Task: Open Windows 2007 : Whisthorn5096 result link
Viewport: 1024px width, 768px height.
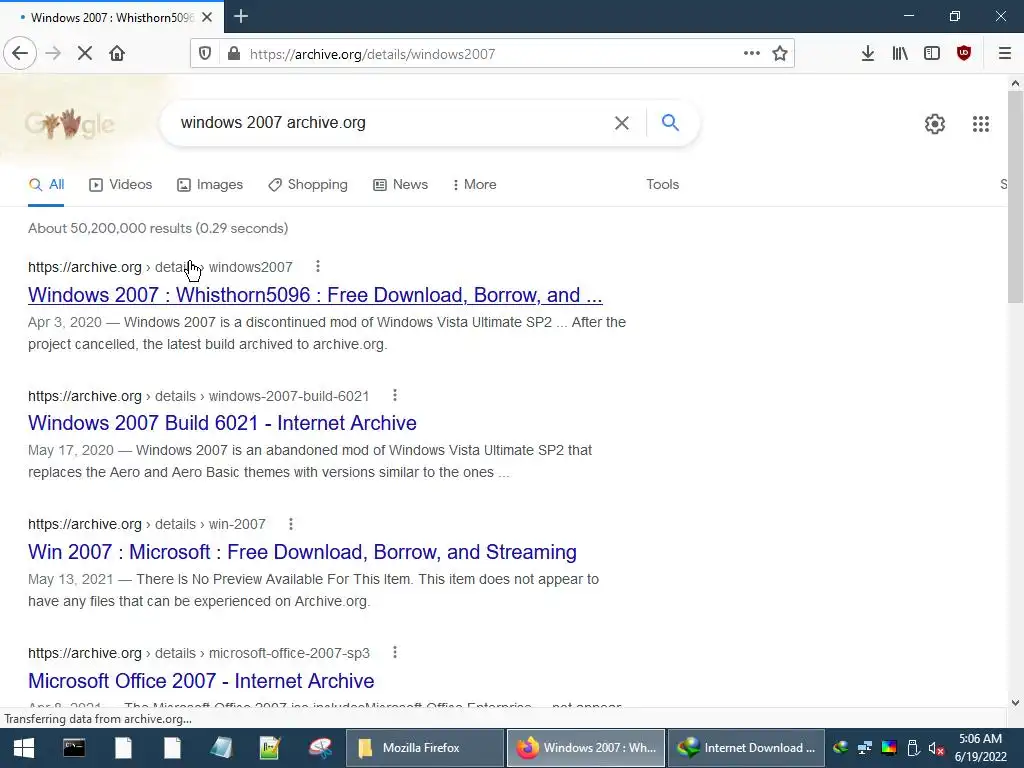Action: tap(315, 295)
